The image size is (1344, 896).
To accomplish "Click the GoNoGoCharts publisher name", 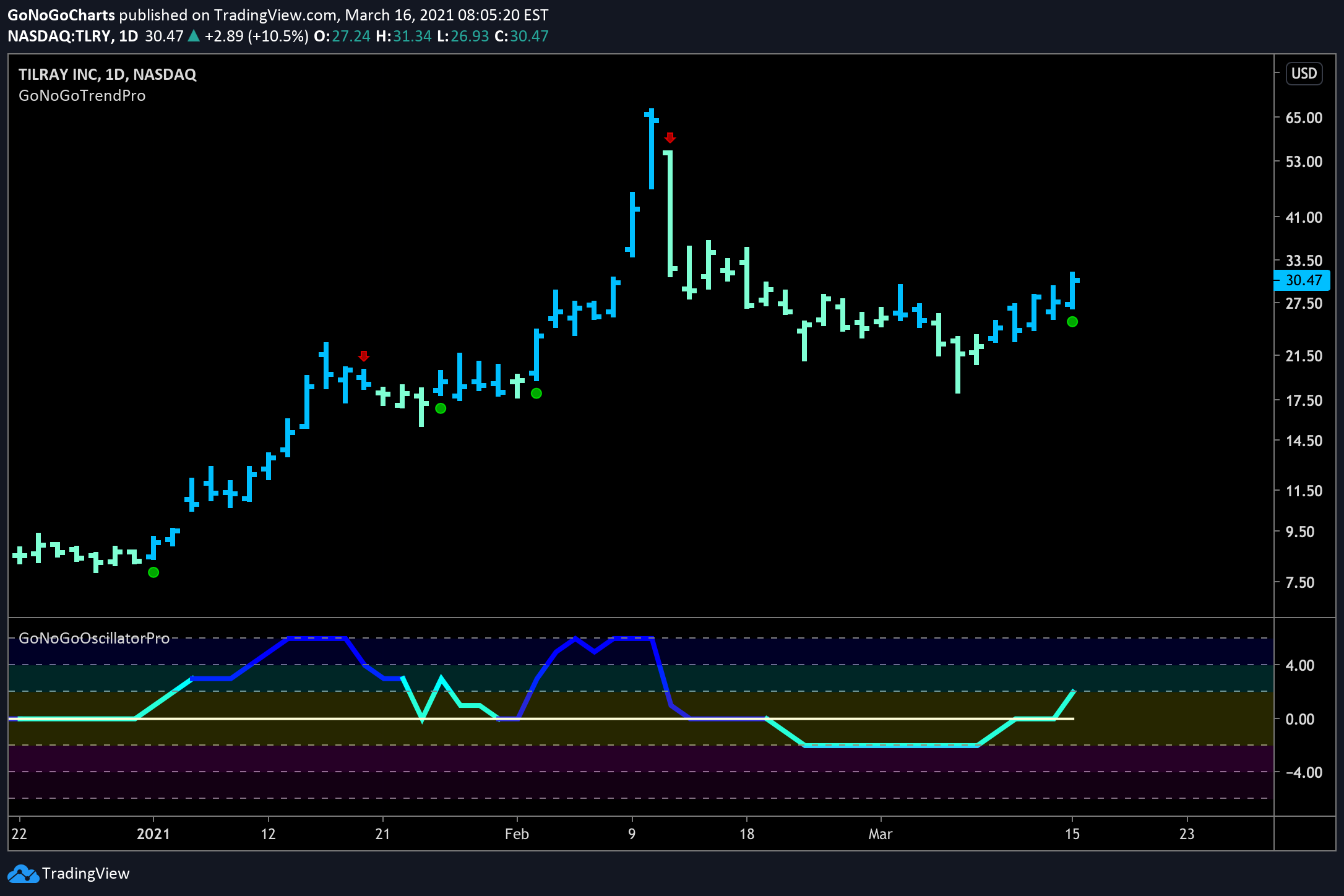I will coord(61,15).
